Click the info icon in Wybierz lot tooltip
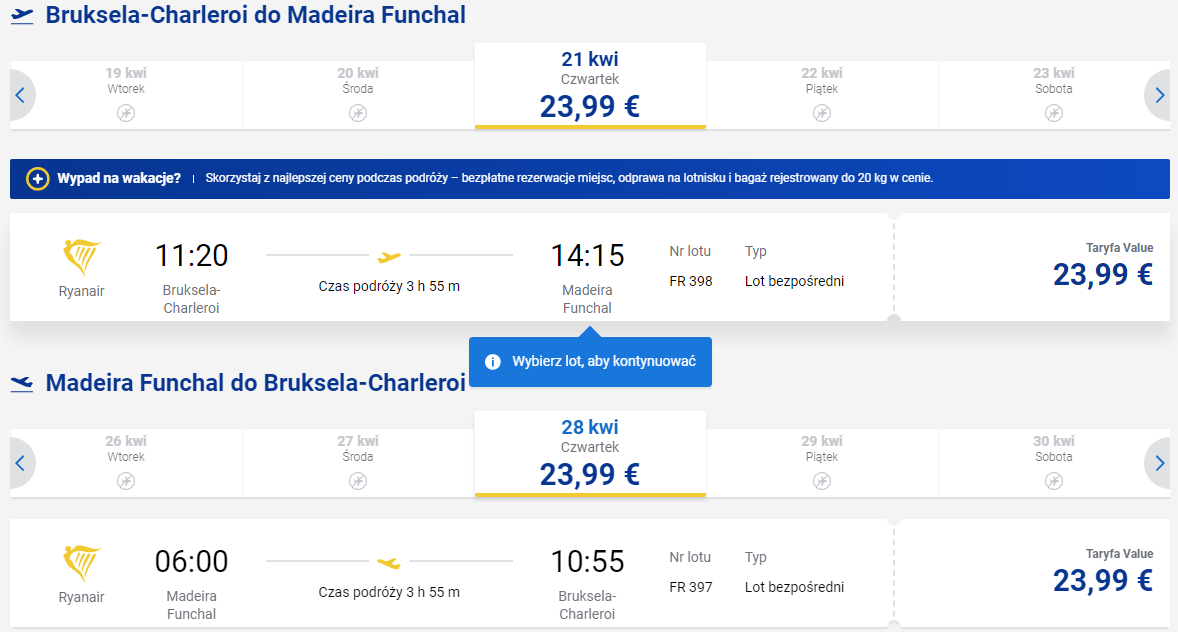The image size is (1178, 632). (x=493, y=362)
